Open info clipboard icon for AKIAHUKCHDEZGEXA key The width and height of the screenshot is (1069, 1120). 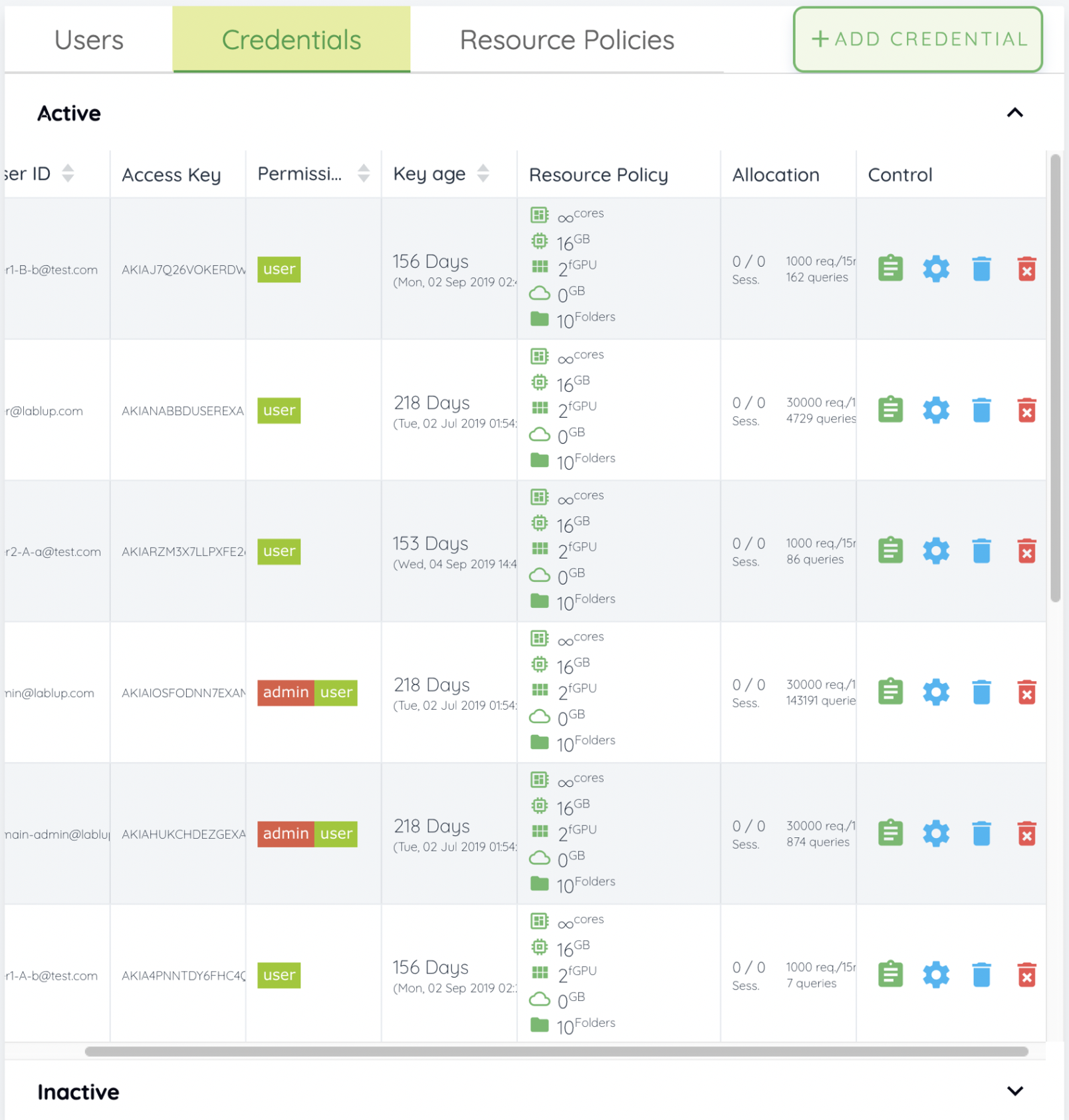[x=890, y=833]
